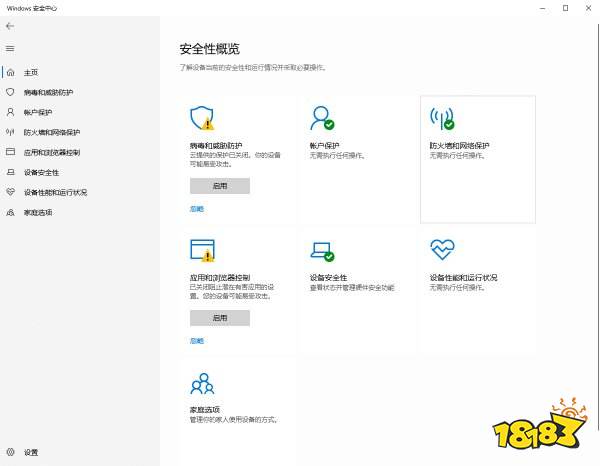600x466 pixels.
Task: Click the 安全性概览 heading
Action: click(210, 49)
